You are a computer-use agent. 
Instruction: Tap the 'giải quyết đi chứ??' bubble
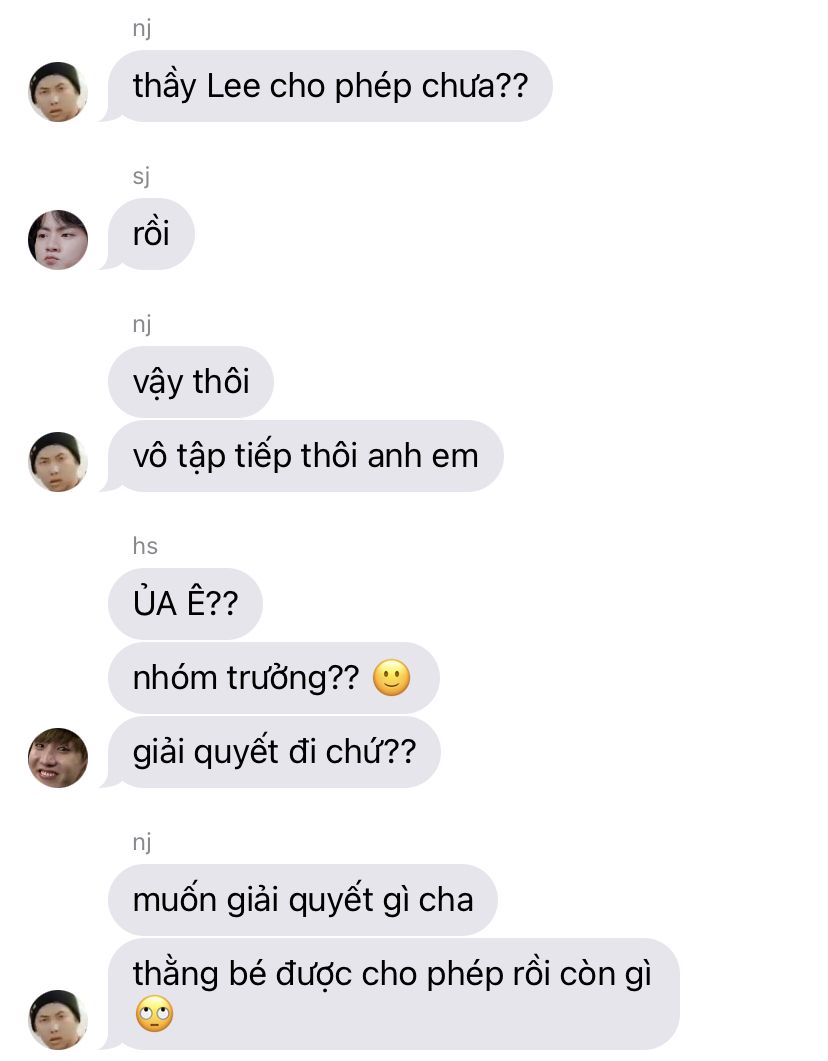click(274, 752)
